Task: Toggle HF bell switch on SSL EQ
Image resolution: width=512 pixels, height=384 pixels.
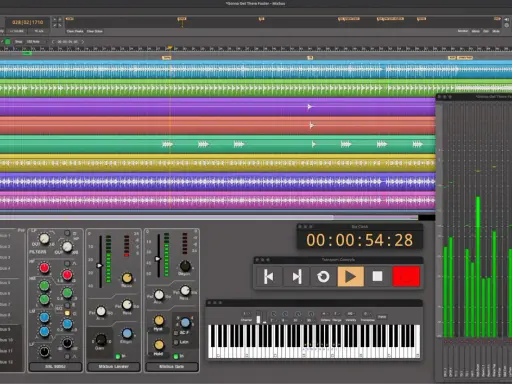Action: tap(67, 263)
